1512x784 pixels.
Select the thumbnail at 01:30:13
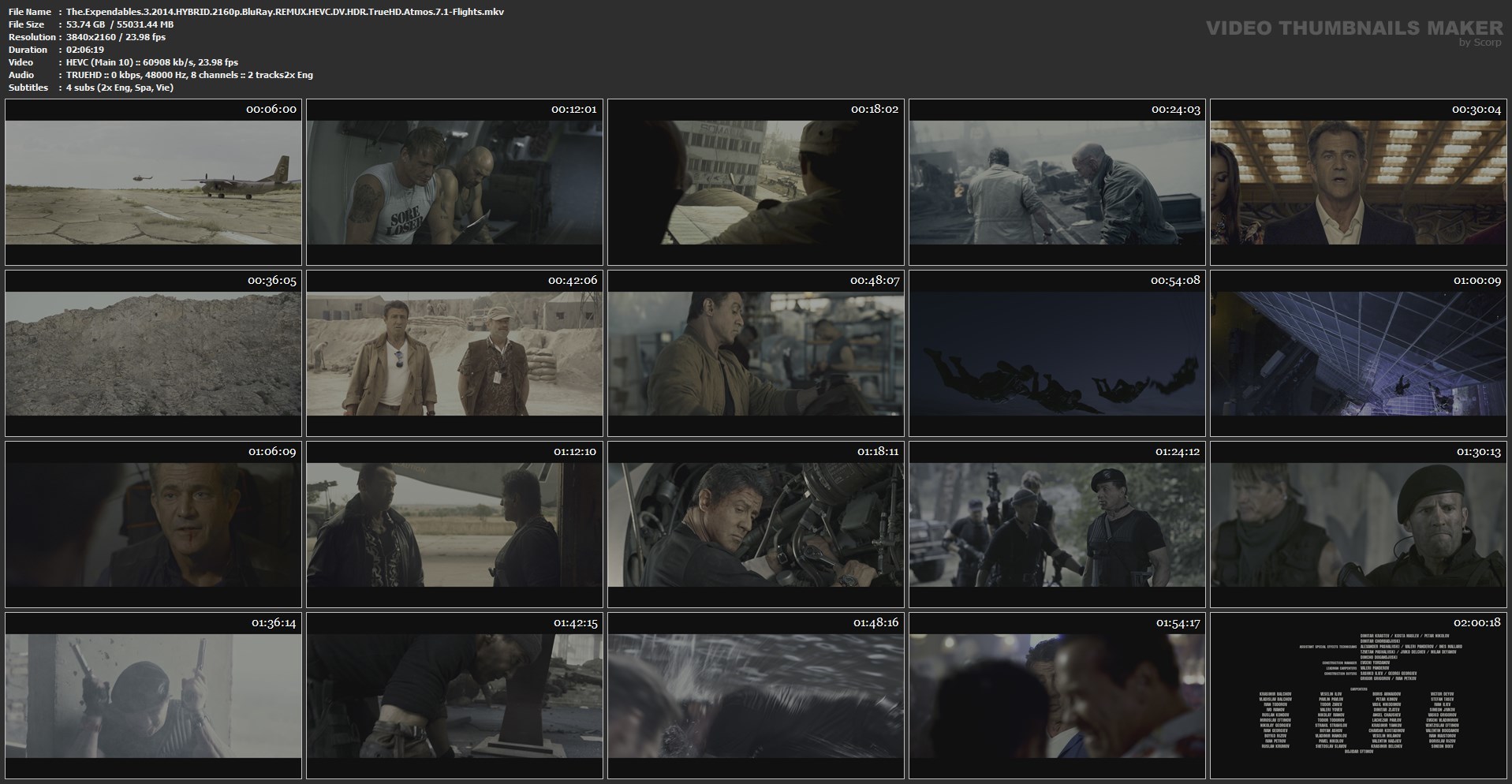(1358, 525)
